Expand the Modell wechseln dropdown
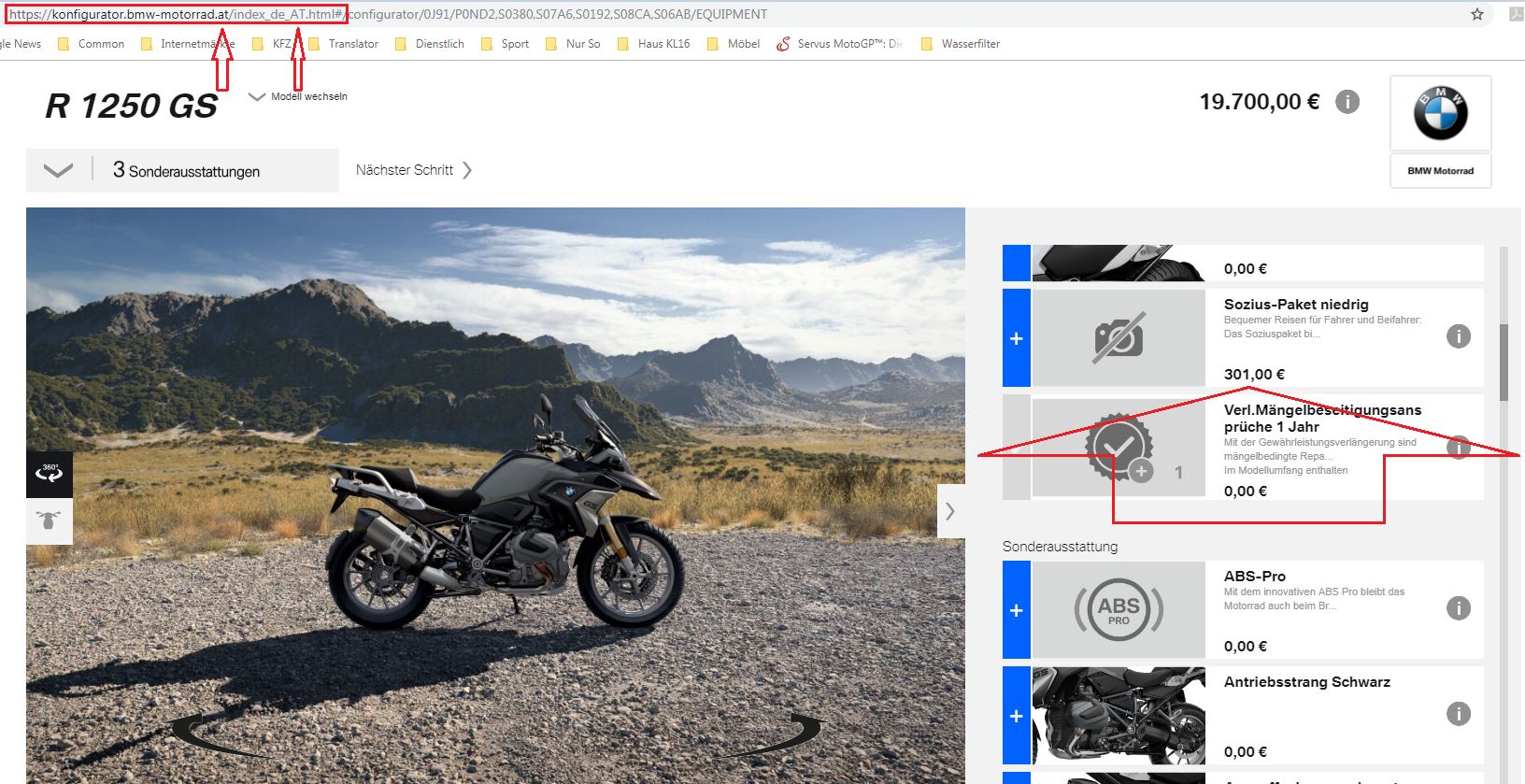 tap(298, 96)
